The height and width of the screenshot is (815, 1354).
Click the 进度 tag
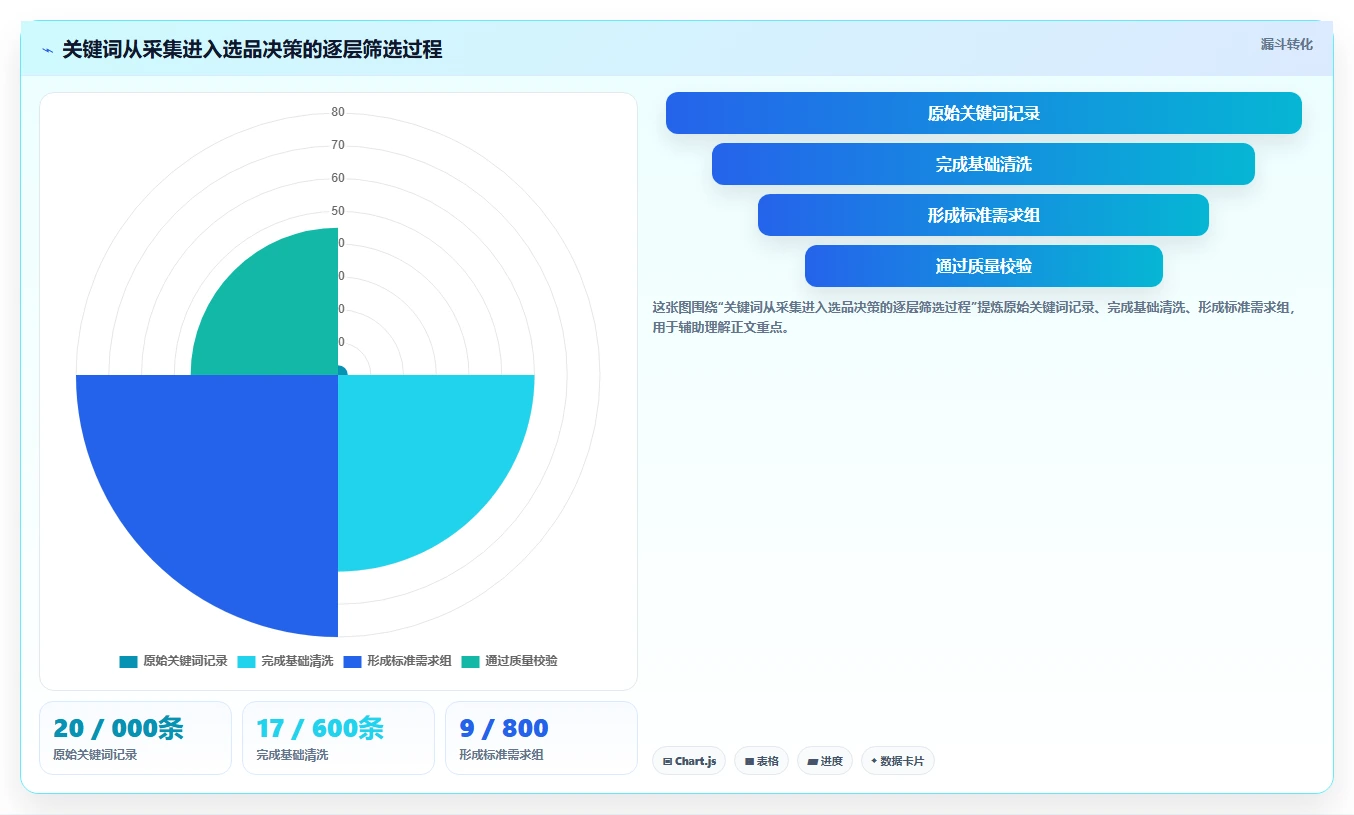pyautogui.click(x=825, y=761)
